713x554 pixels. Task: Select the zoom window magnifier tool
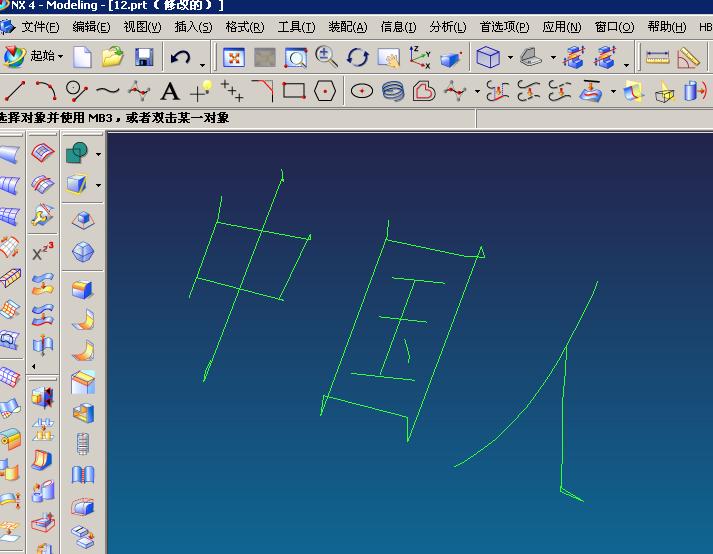click(x=296, y=58)
